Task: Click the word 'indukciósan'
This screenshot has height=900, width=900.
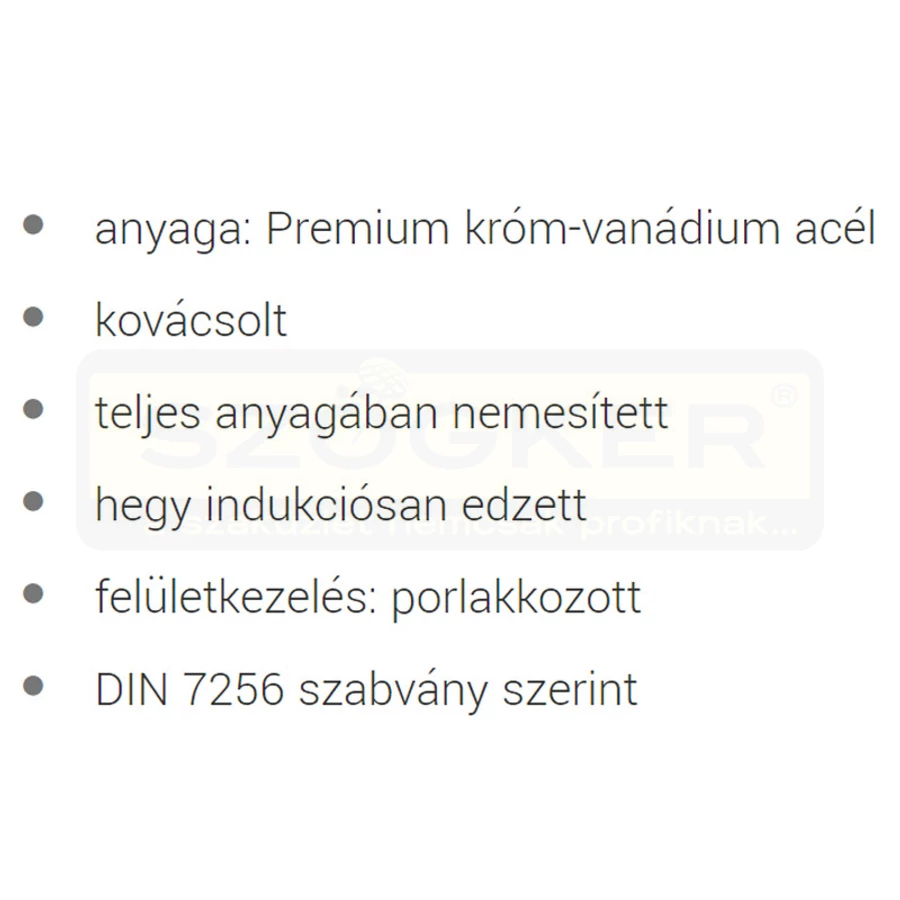Action: point(327,504)
